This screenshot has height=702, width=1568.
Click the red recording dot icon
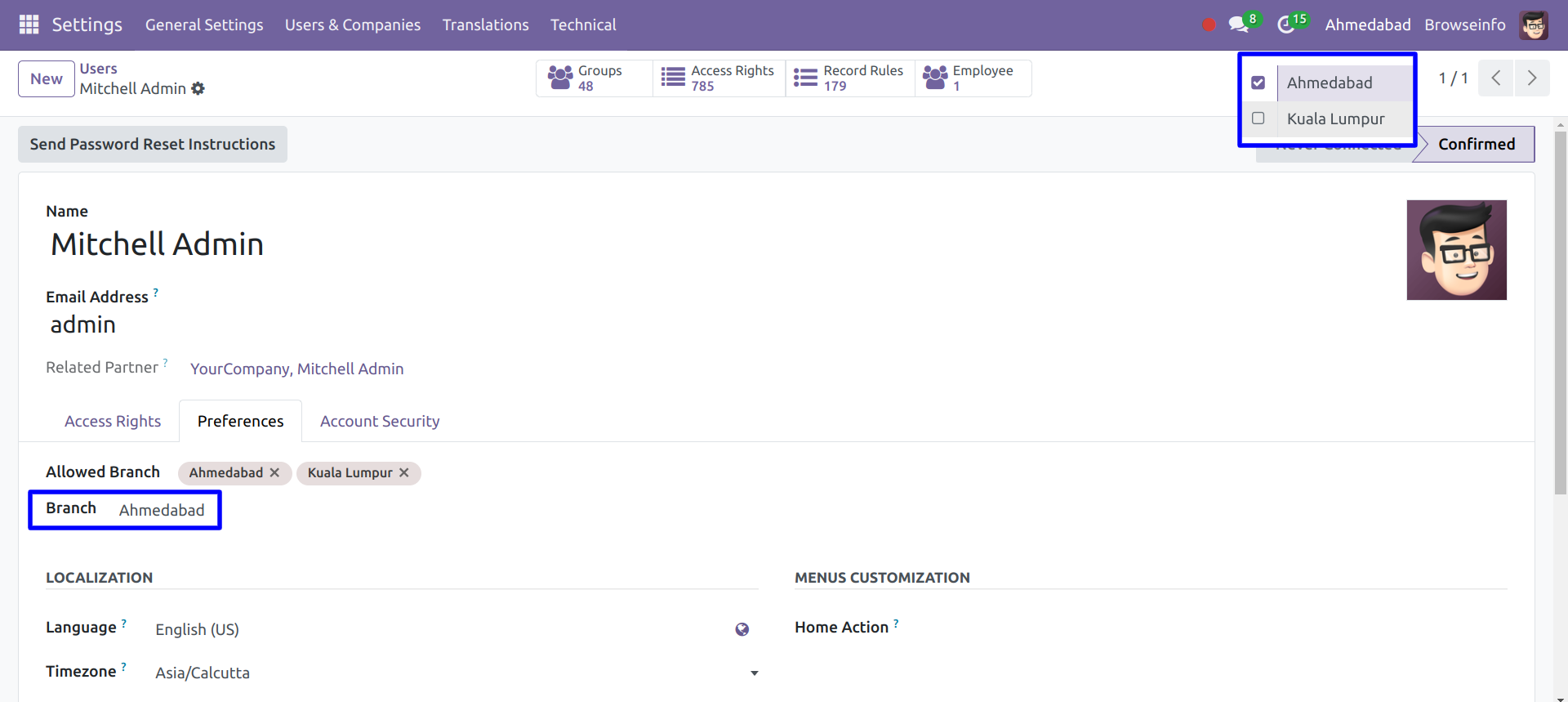coord(1209,25)
